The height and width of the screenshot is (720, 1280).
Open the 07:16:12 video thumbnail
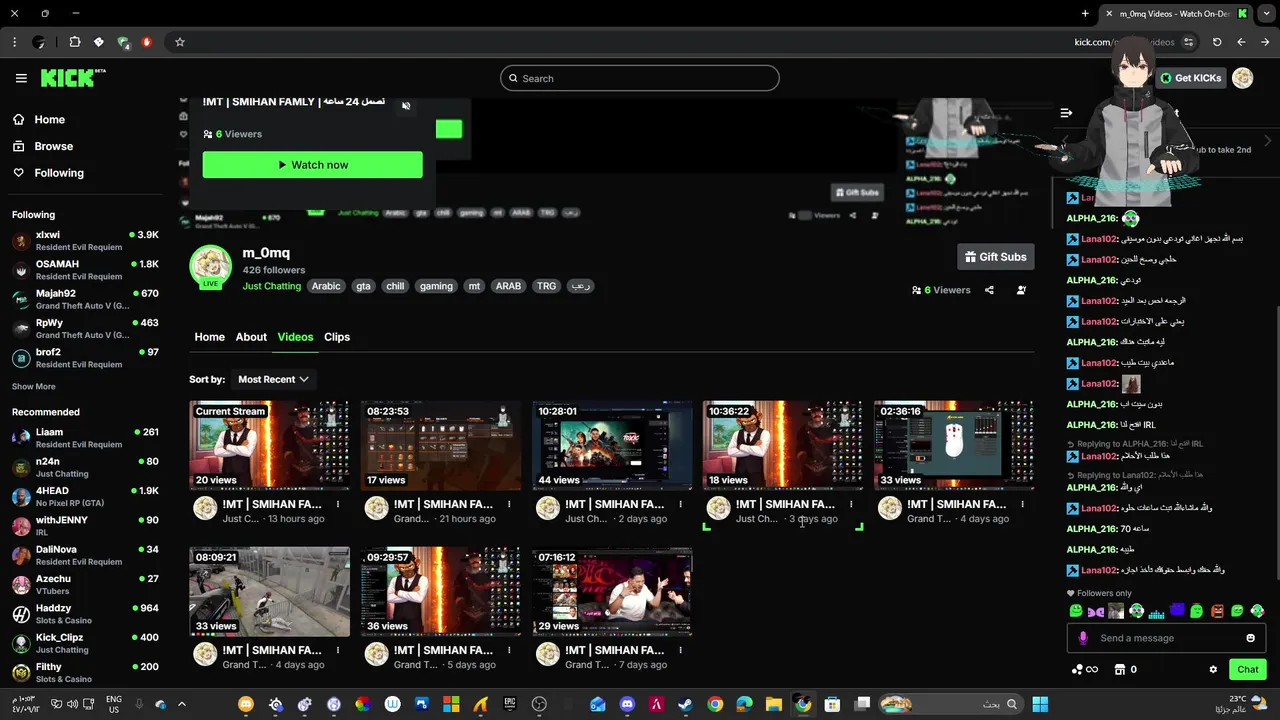click(x=612, y=591)
